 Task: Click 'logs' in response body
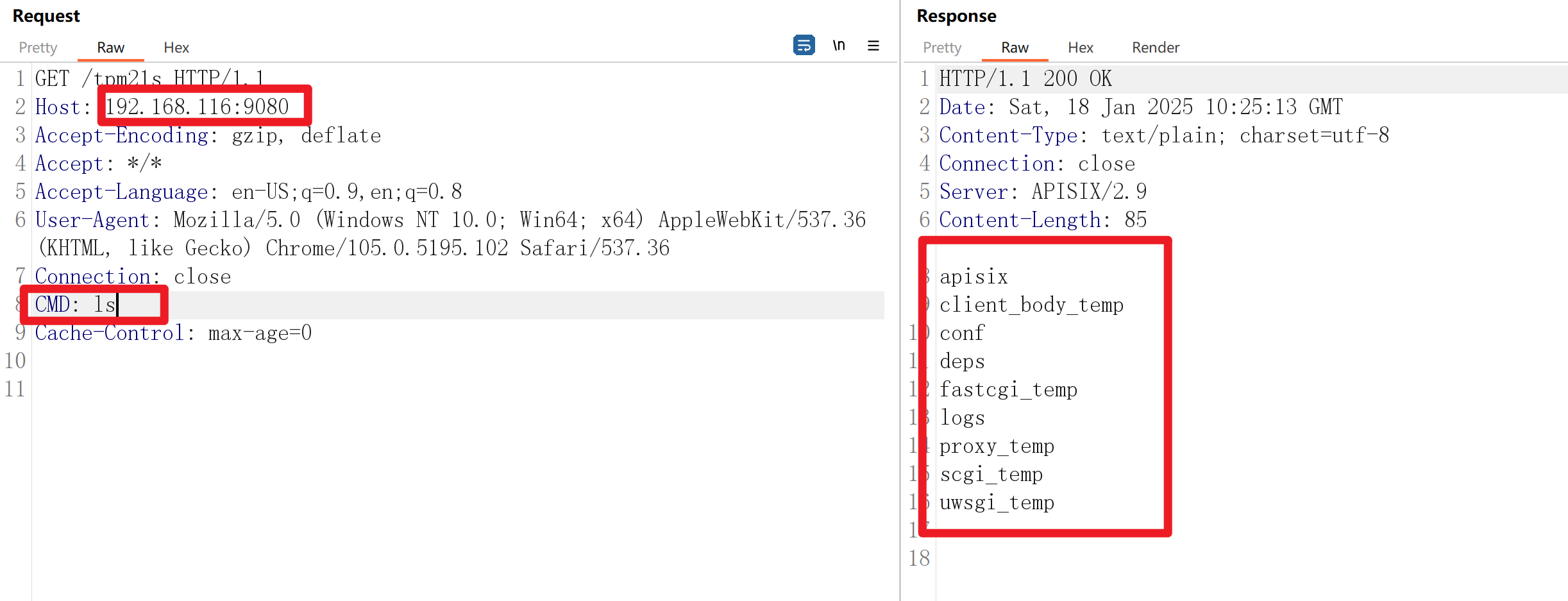click(962, 418)
